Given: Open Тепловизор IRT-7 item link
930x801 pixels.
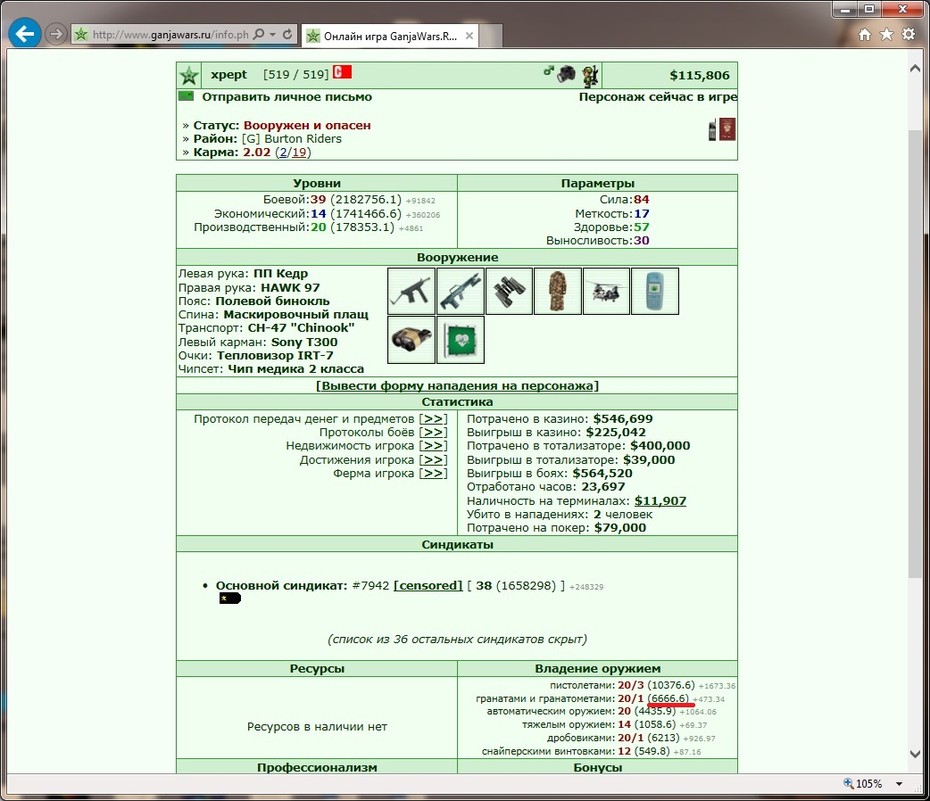Looking at the screenshot, I should click(275, 355).
